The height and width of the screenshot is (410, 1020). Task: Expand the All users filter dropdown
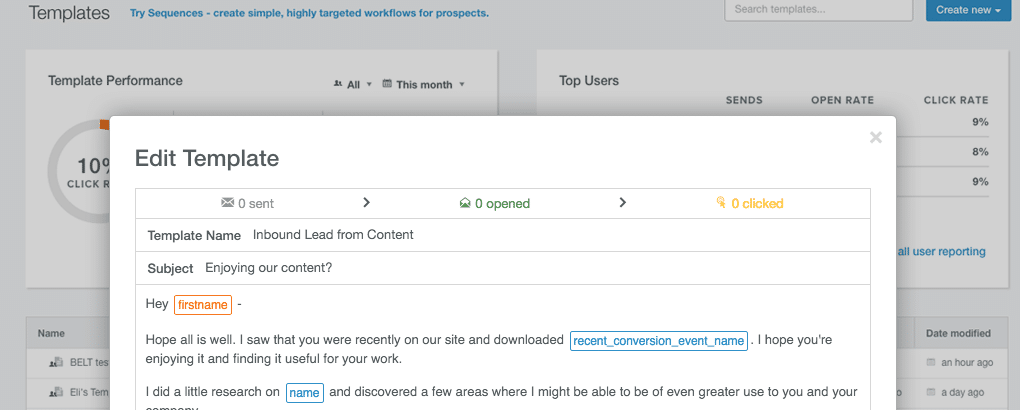coord(353,85)
